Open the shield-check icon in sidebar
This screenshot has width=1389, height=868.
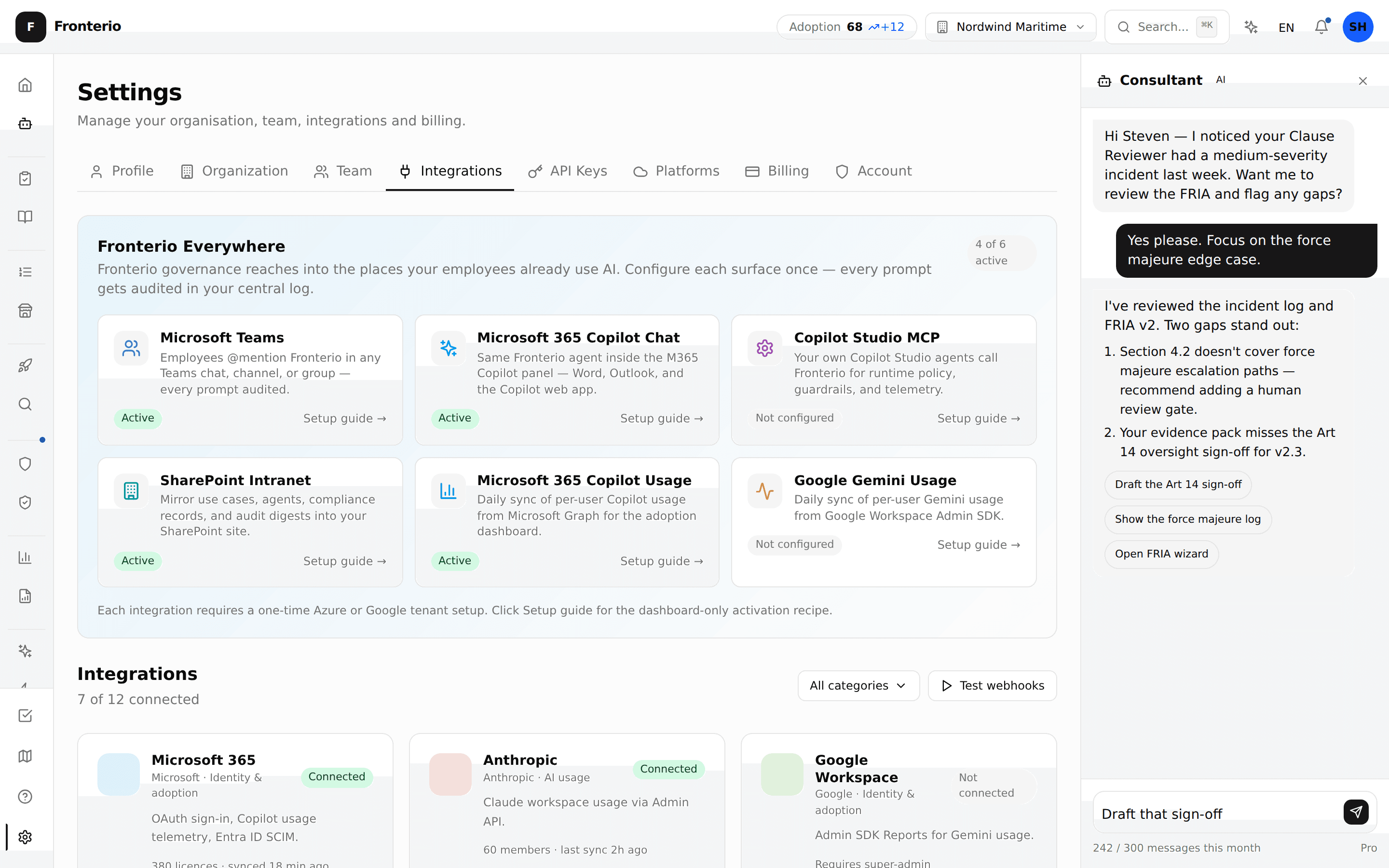[25, 502]
